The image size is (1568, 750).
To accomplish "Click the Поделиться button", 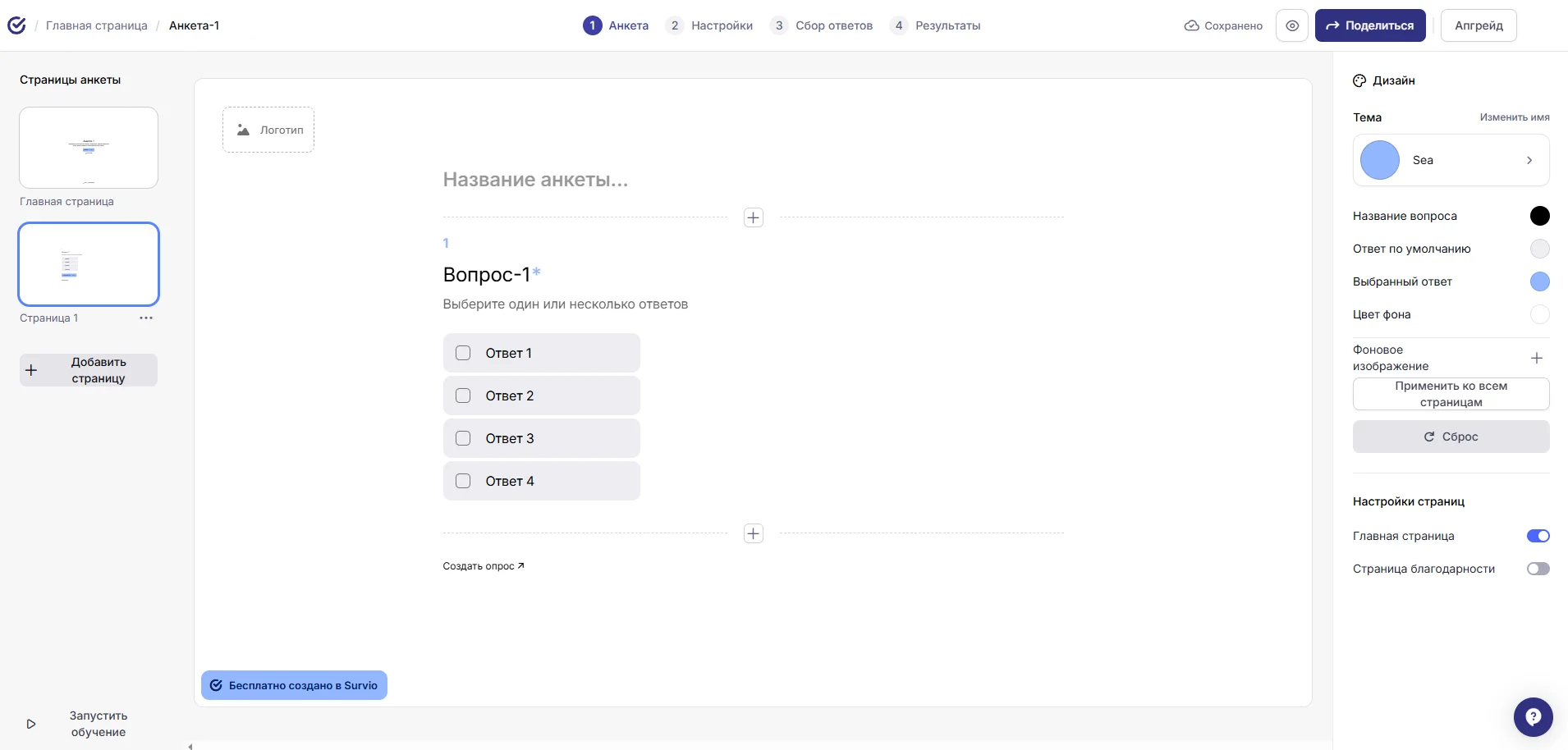I will [1369, 25].
